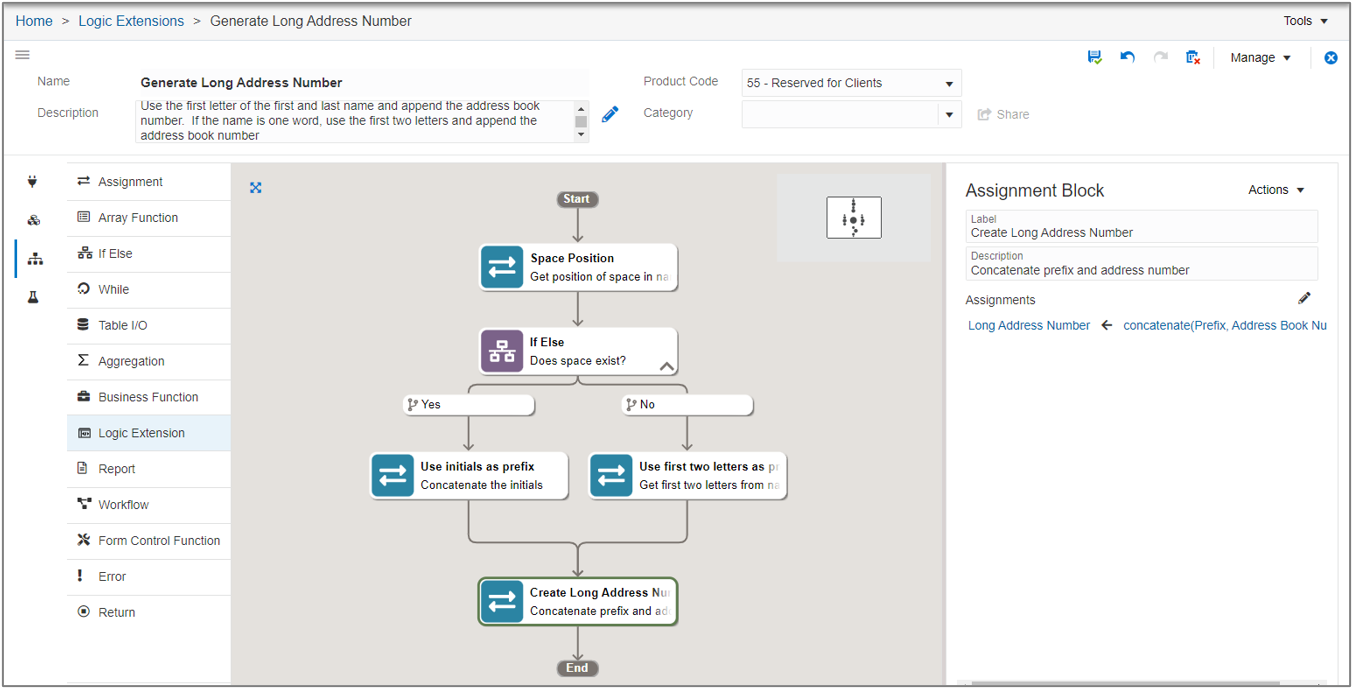Image resolution: width=1356 pixels, height=688 pixels.
Task: Click the End node
Action: point(577,668)
